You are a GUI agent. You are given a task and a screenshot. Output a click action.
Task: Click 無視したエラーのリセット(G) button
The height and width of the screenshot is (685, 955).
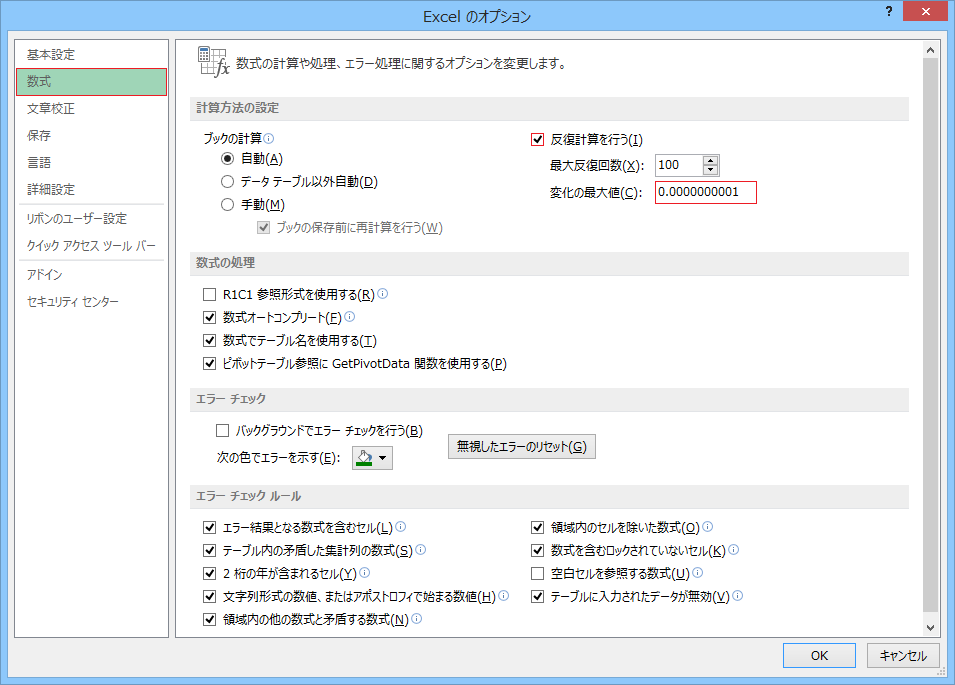[x=521, y=446]
